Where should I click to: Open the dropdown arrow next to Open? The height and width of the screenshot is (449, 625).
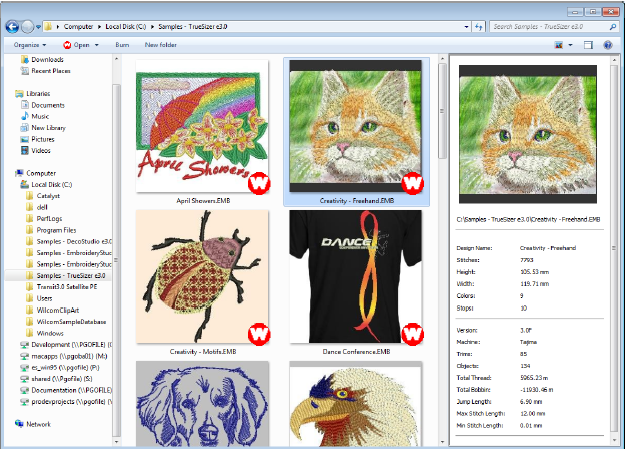(98, 45)
